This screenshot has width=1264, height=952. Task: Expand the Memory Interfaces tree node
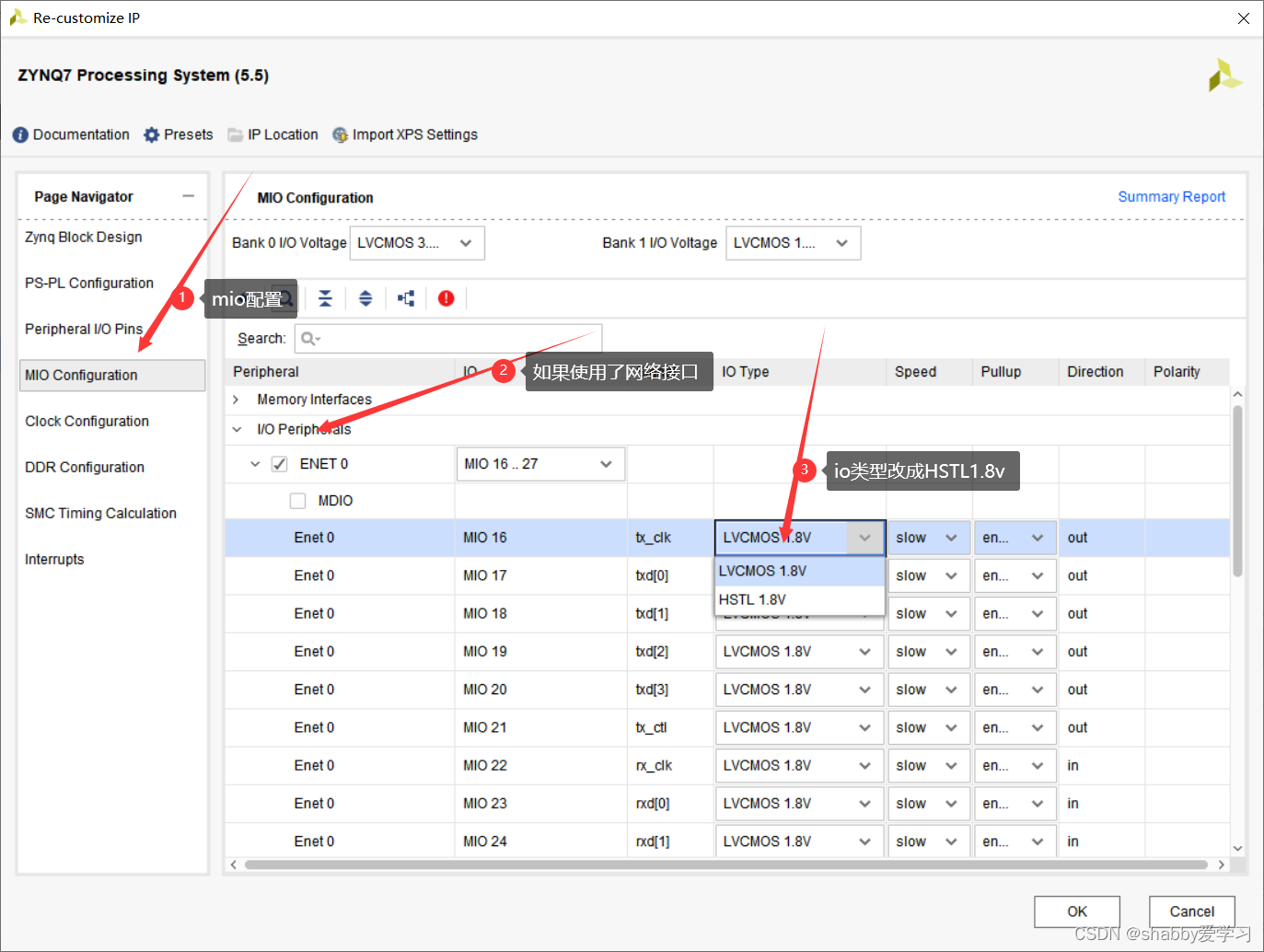236,400
